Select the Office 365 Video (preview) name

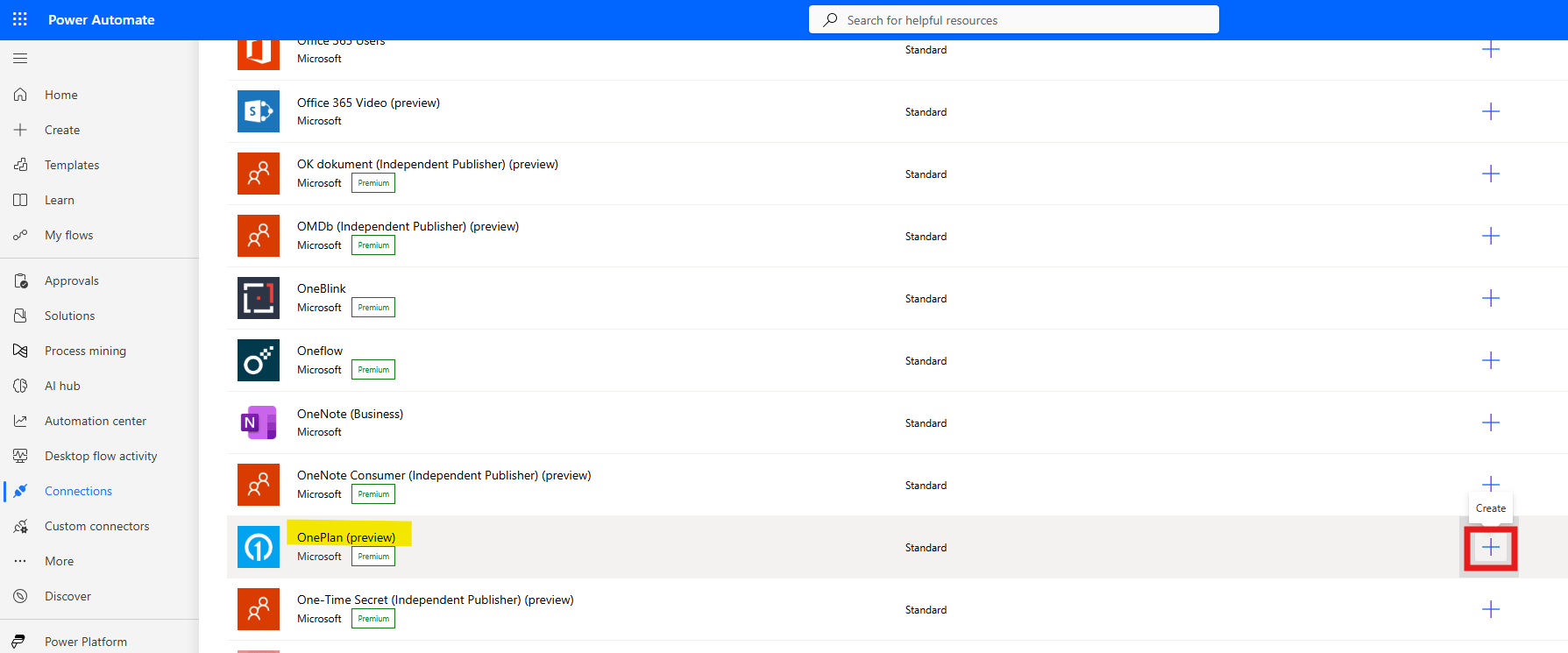(x=368, y=103)
